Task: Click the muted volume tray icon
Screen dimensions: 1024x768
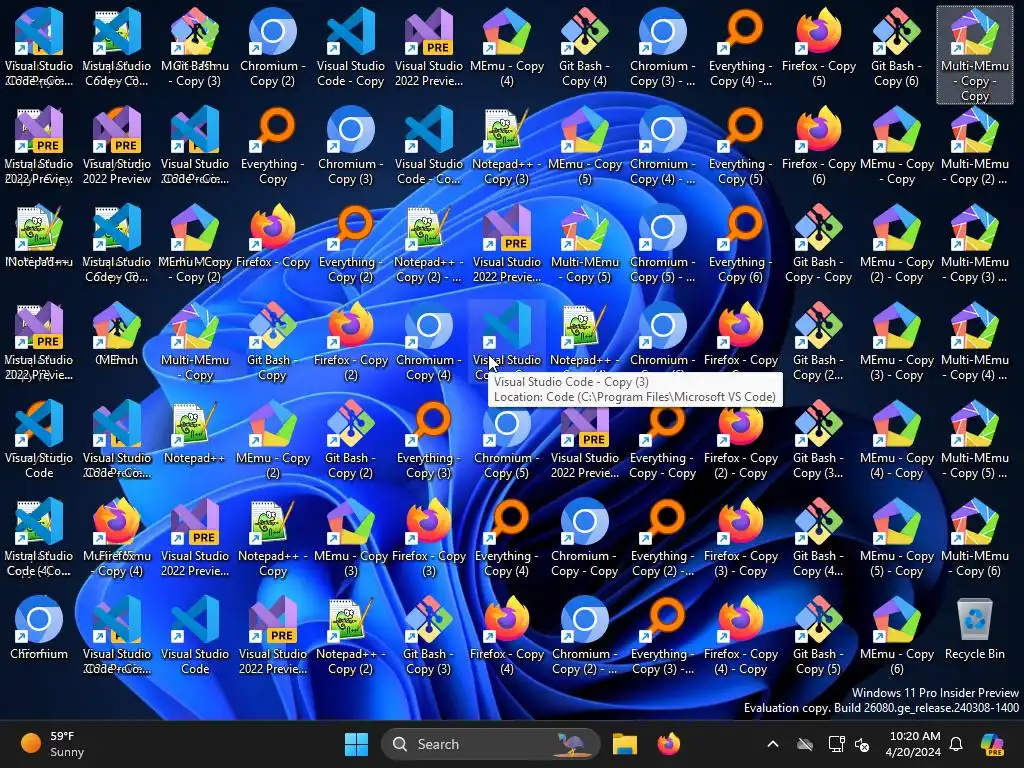Action: (862, 744)
